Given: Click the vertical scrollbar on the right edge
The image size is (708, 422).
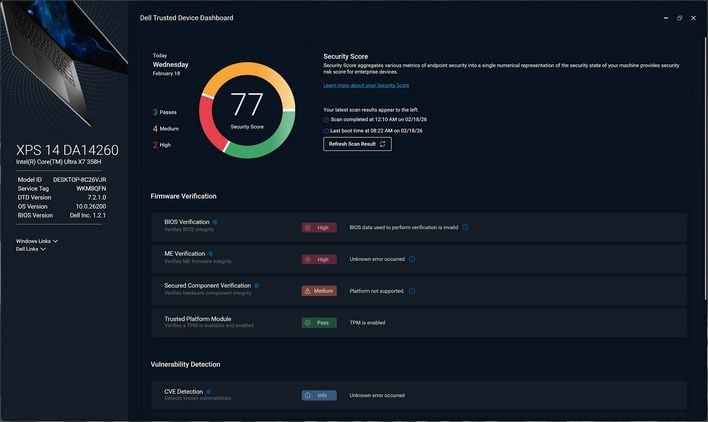Looking at the screenshot, I should tap(705, 167).
